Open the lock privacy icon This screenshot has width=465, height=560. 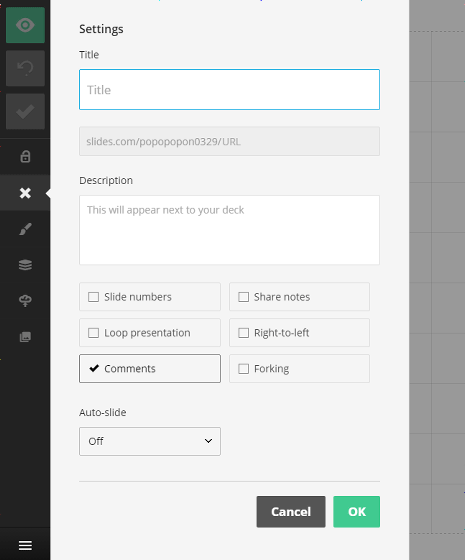[x=25, y=156]
